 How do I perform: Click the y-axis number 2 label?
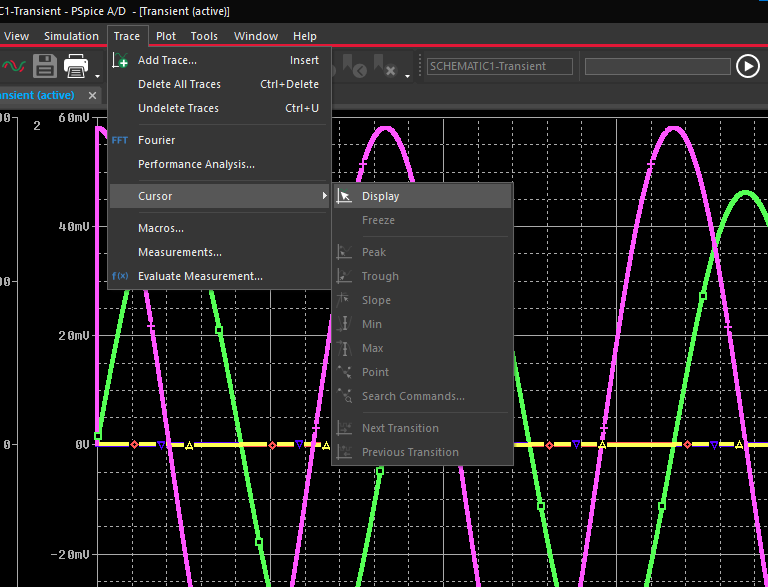coord(37,126)
